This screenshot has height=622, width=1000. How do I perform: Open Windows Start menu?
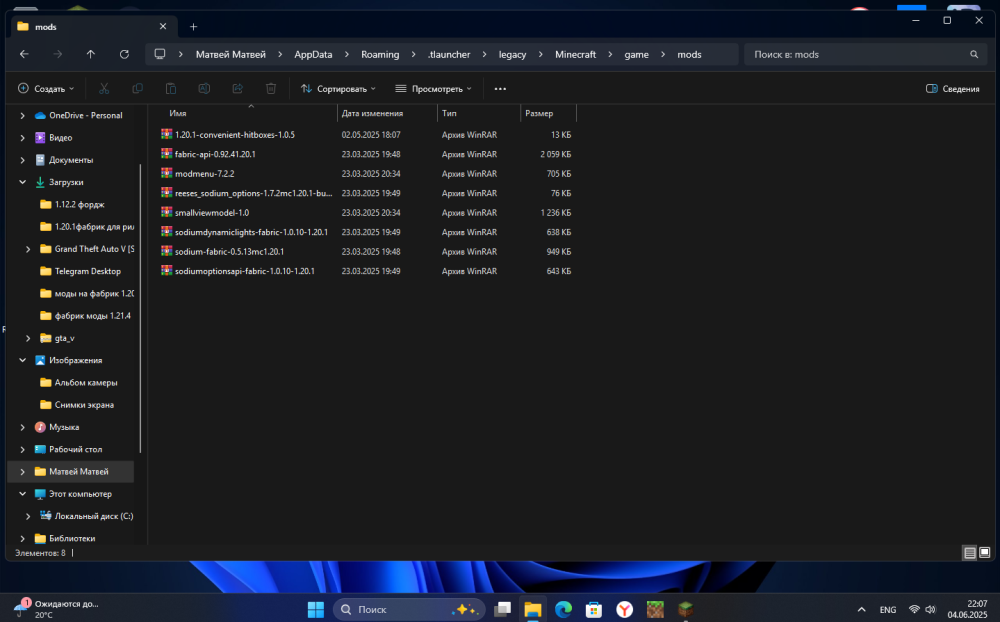(x=316, y=609)
